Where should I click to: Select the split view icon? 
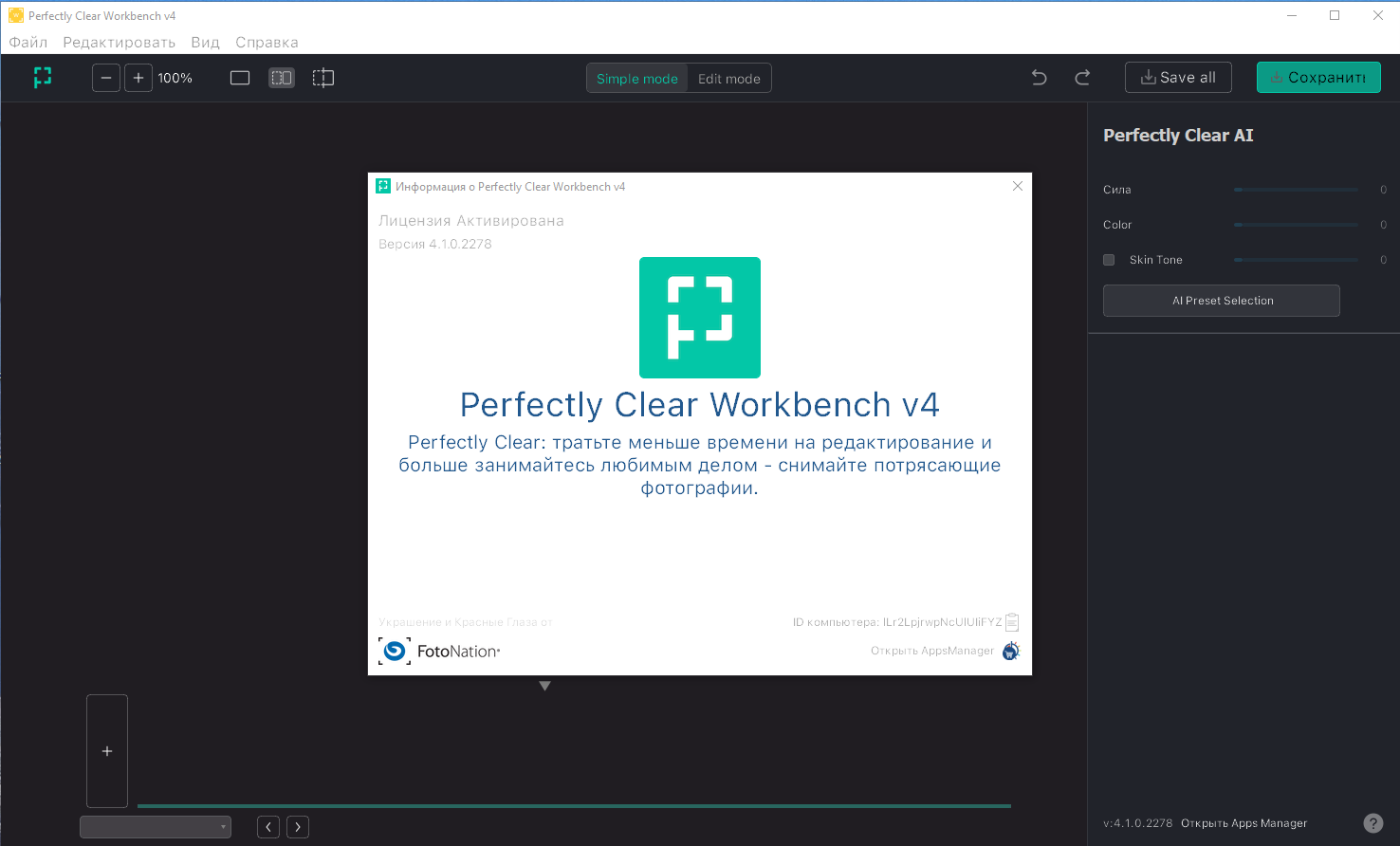[323, 78]
